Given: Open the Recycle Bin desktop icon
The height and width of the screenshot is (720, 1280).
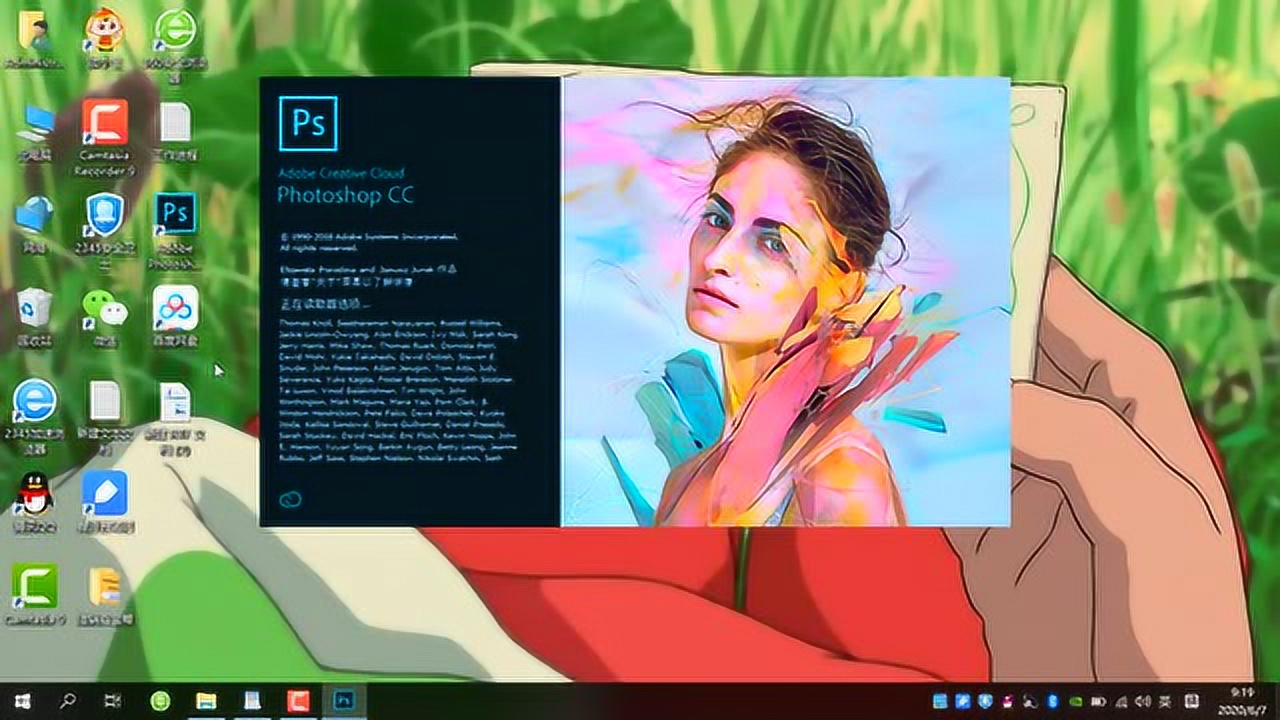Looking at the screenshot, I should [x=34, y=316].
